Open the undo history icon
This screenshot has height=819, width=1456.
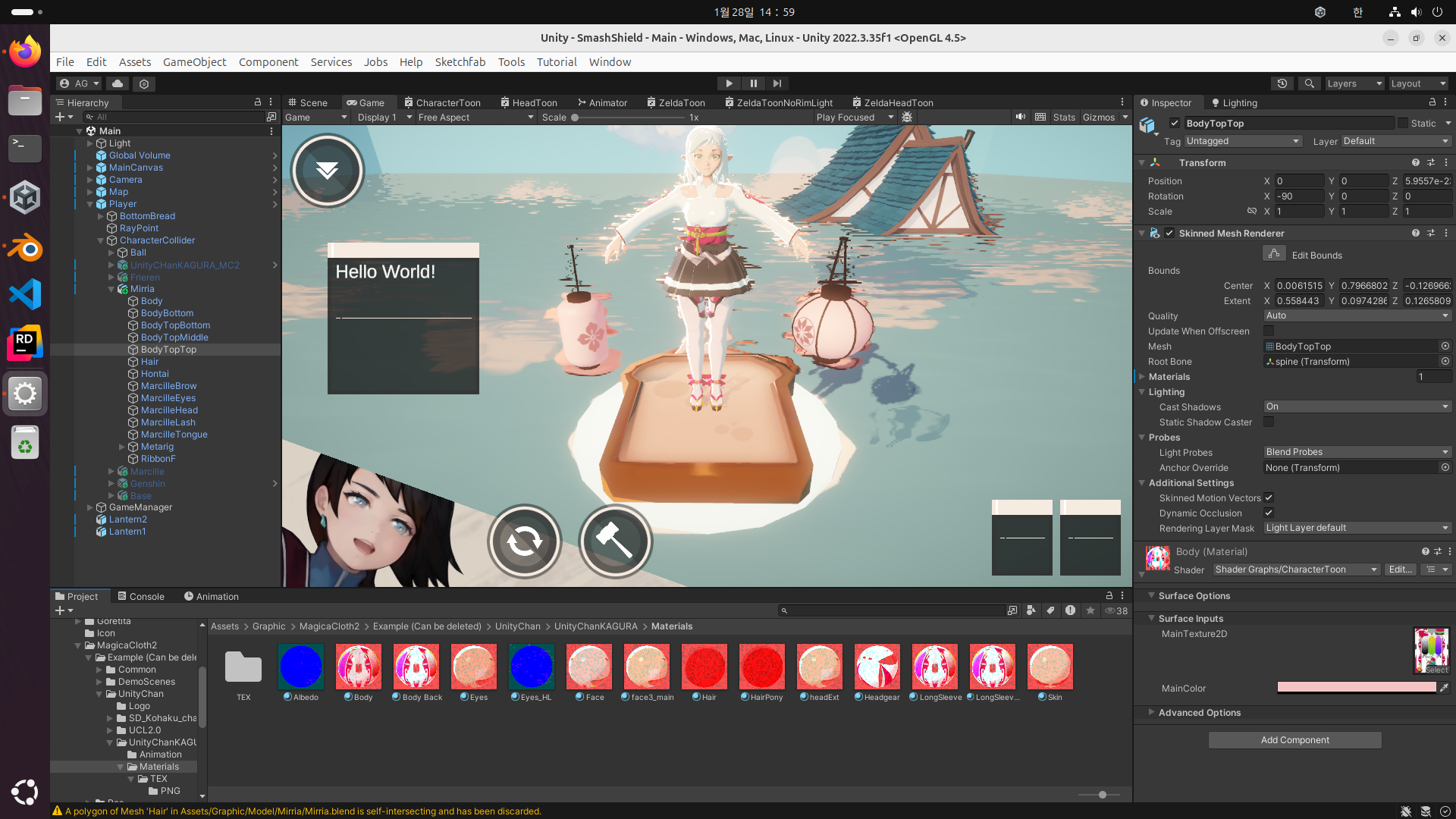(x=1282, y=83)
